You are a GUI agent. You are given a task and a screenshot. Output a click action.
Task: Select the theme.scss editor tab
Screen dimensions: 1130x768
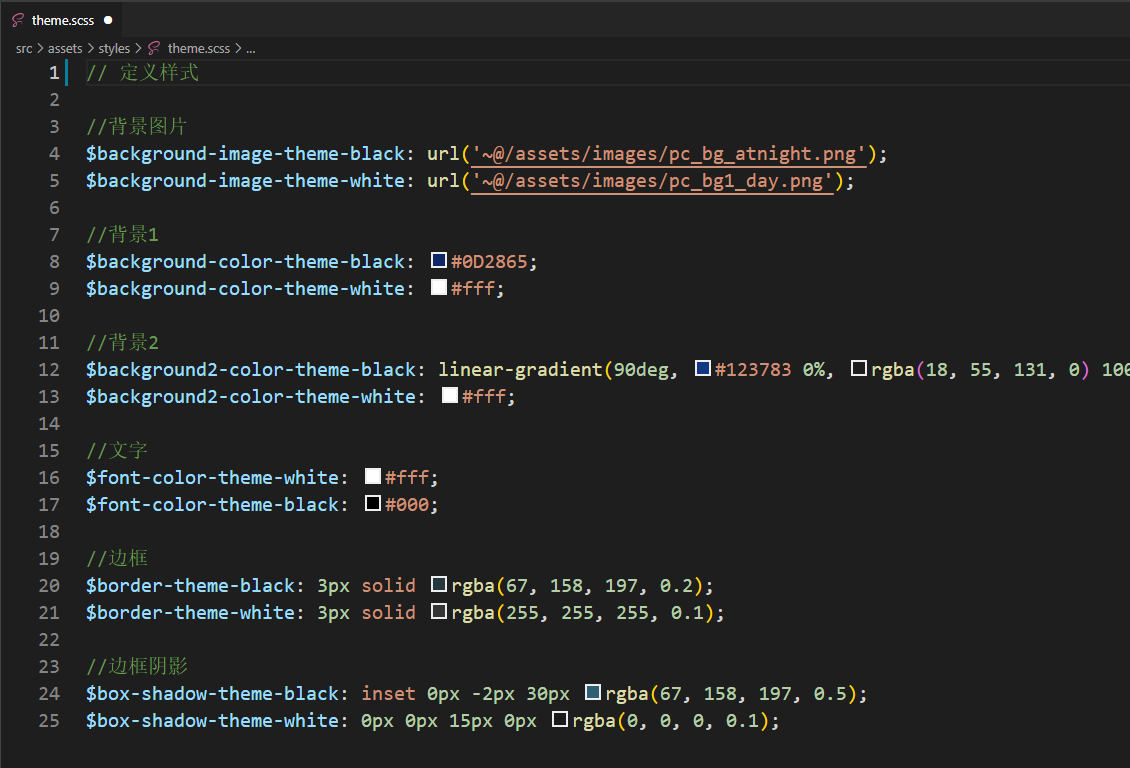(x=62, y=20)
